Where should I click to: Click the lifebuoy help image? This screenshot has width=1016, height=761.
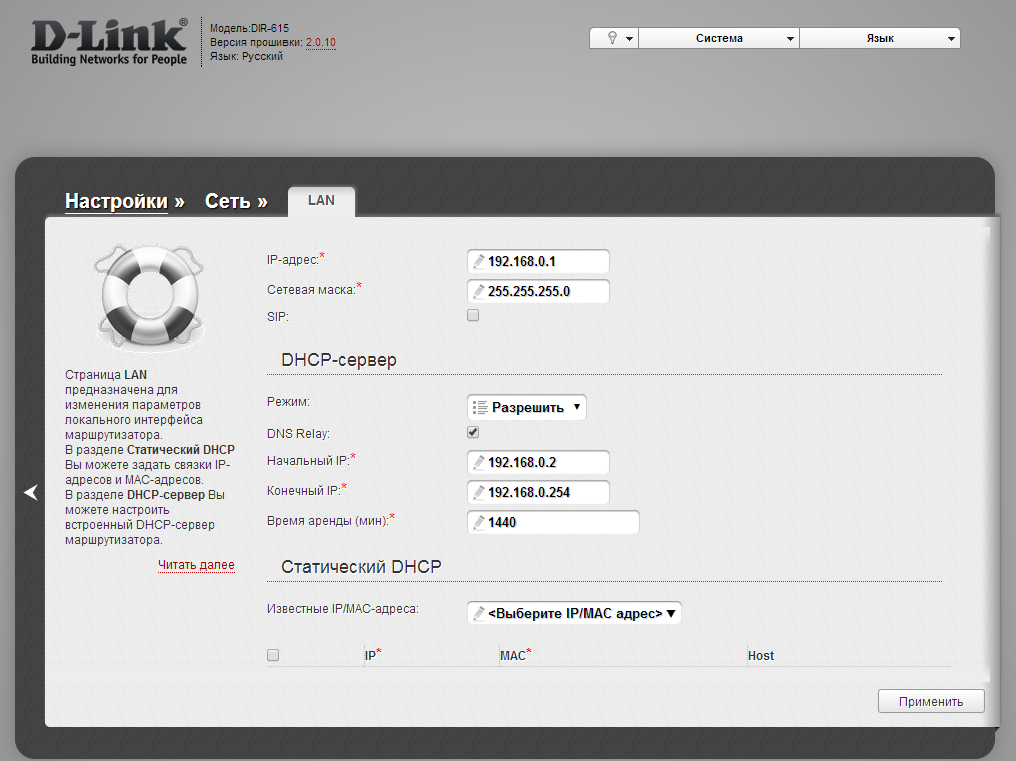tap(147, 294)
